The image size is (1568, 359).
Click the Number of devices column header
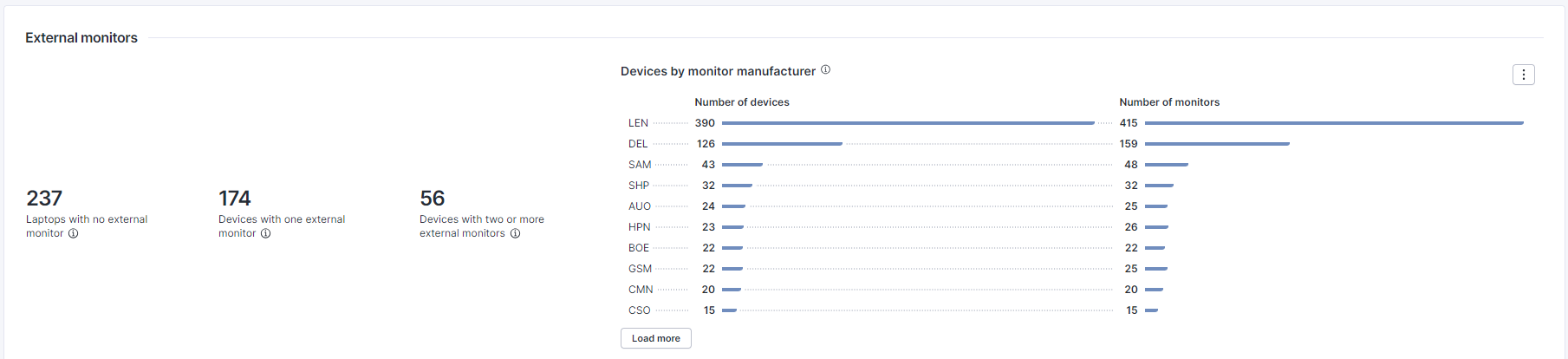pos(742,102)
